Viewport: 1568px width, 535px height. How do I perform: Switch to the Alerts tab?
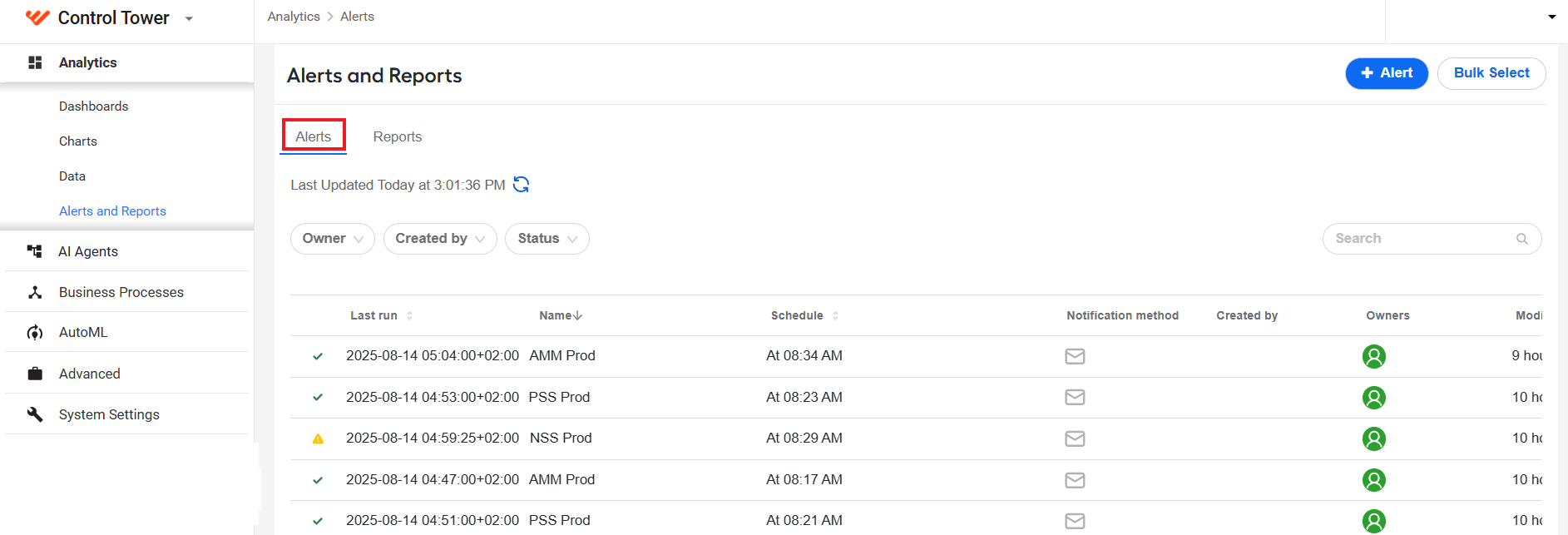pyautogui.click(x=314, y=136)
